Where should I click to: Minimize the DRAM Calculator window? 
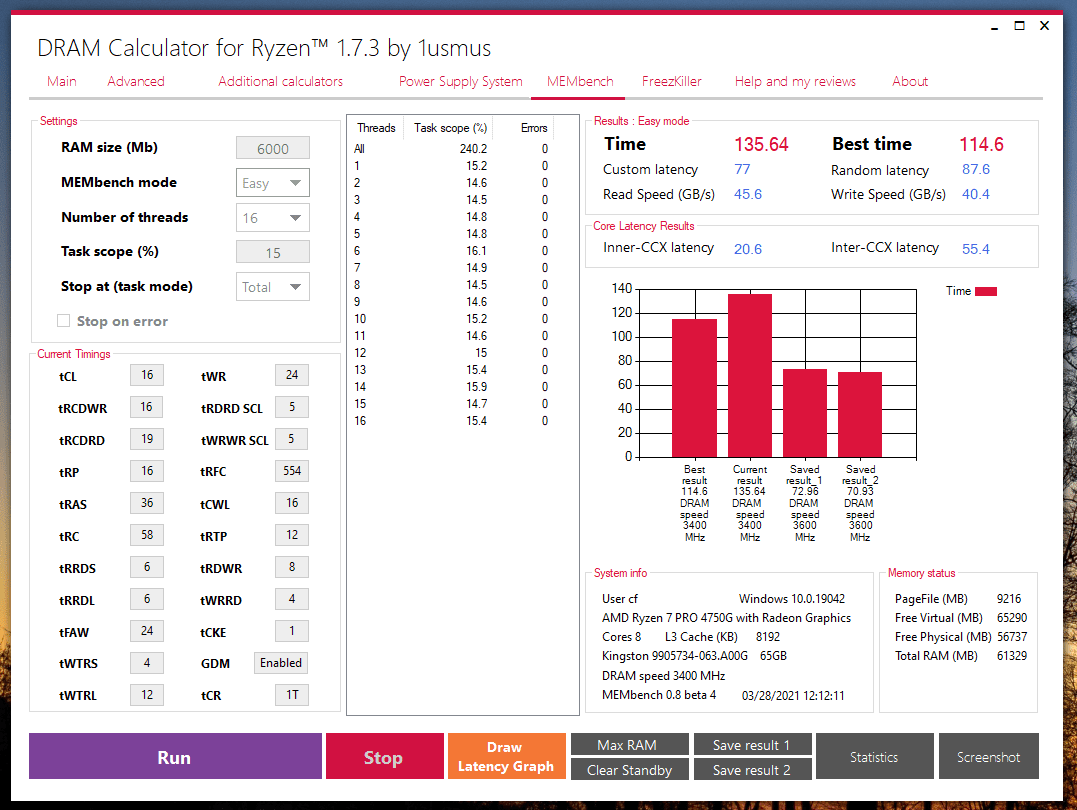click(994, 26)
